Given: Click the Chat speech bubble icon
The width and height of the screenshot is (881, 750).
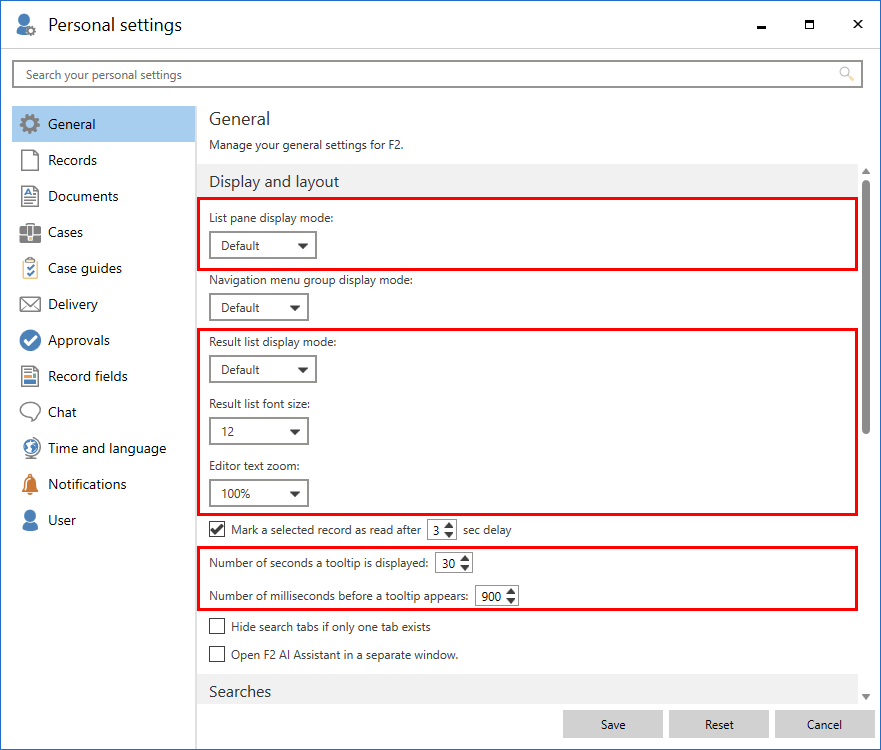Looking at the screenshot, I should pos(30,412).
